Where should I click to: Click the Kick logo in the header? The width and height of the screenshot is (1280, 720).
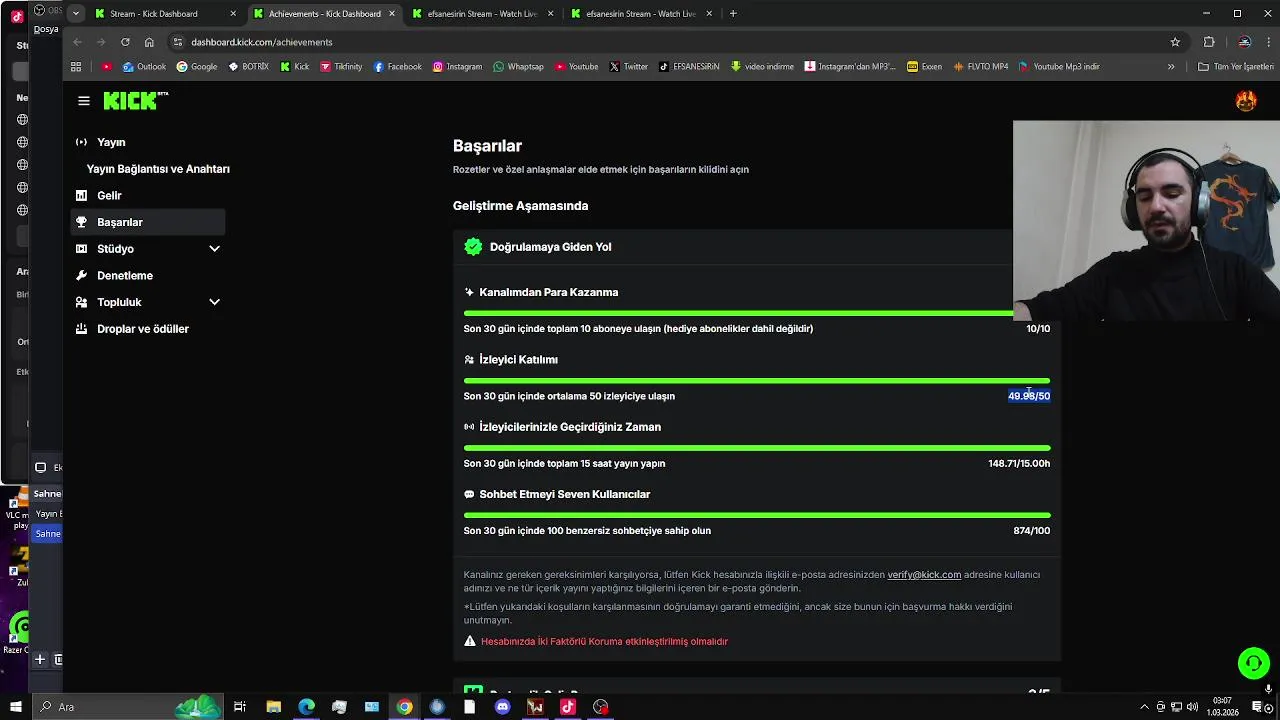(135, 101)
